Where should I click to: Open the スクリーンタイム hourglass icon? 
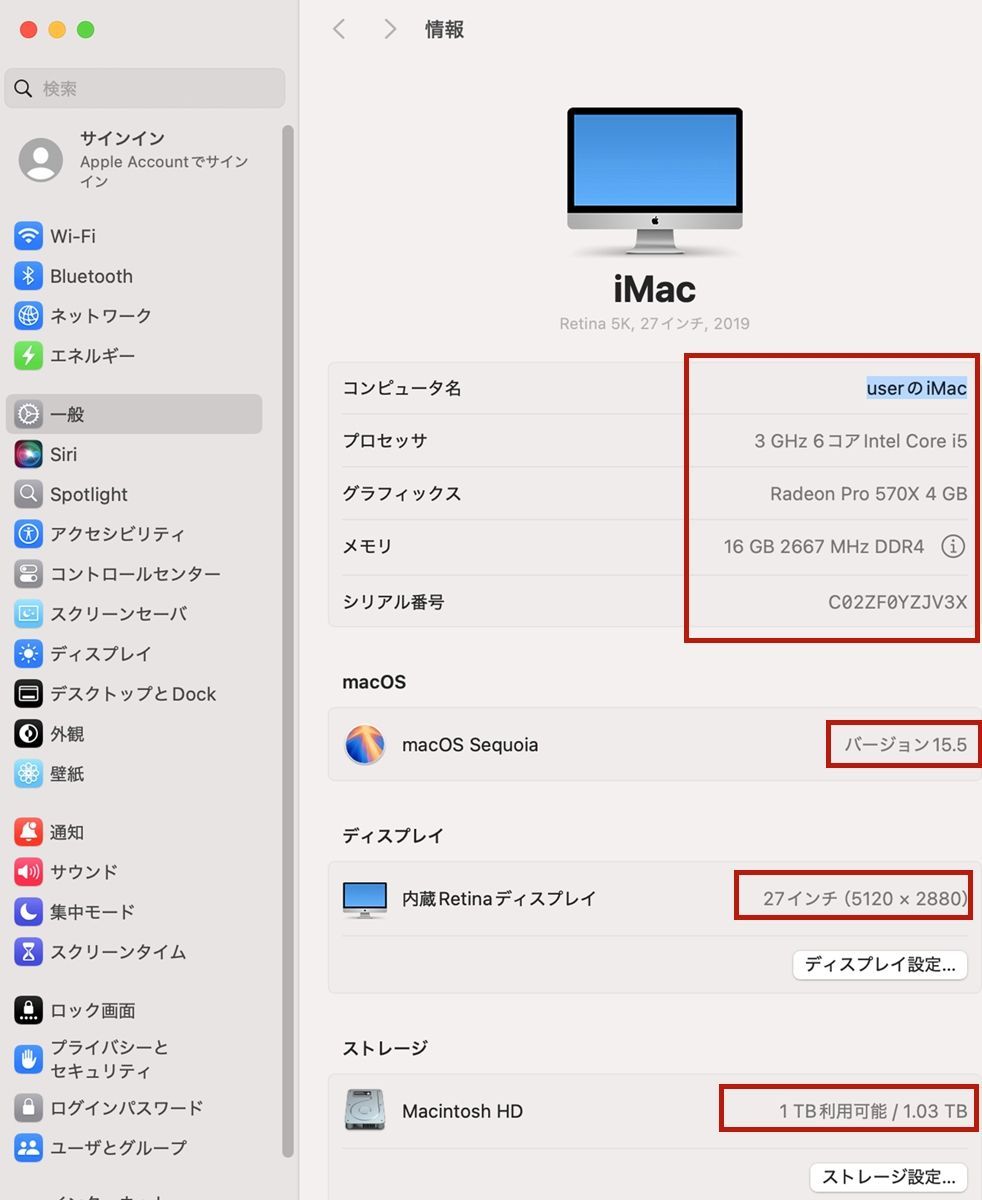pos(28,952)
